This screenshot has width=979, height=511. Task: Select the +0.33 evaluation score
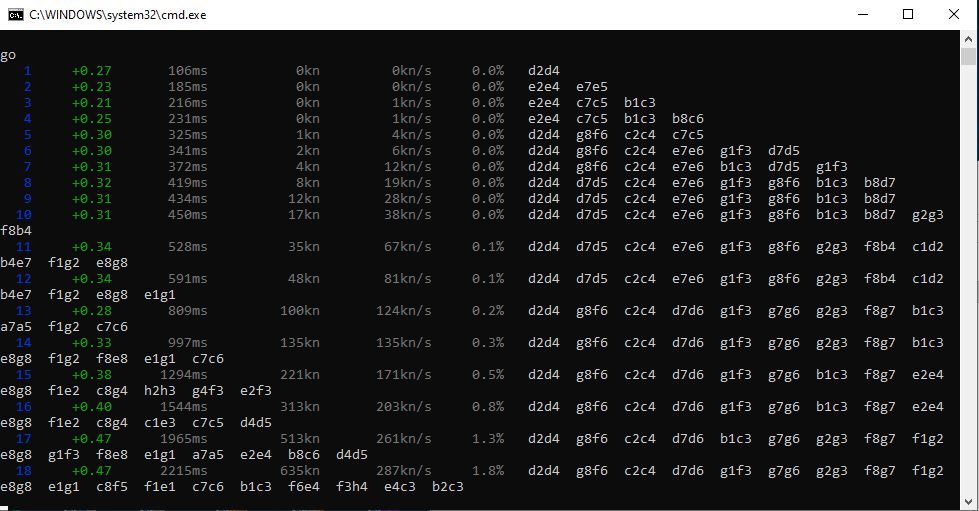coord(91,342)
